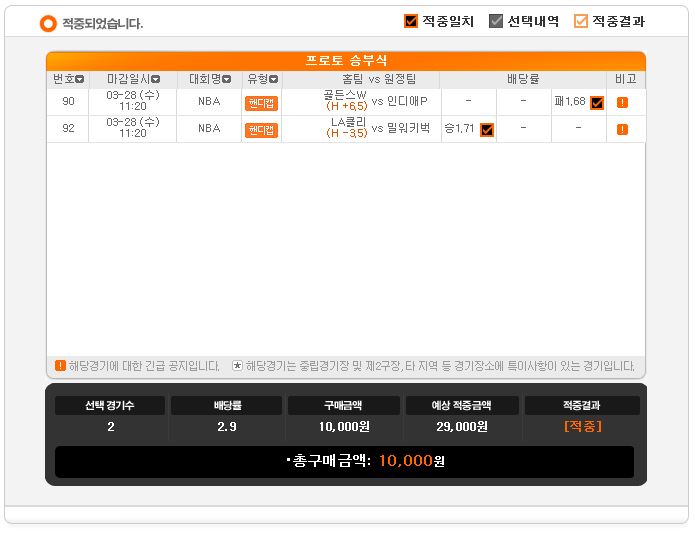Toggle the 패 1.68 checkbox for match 90
The height and width of the screenshot is (533, 695).
pos(597,103)
